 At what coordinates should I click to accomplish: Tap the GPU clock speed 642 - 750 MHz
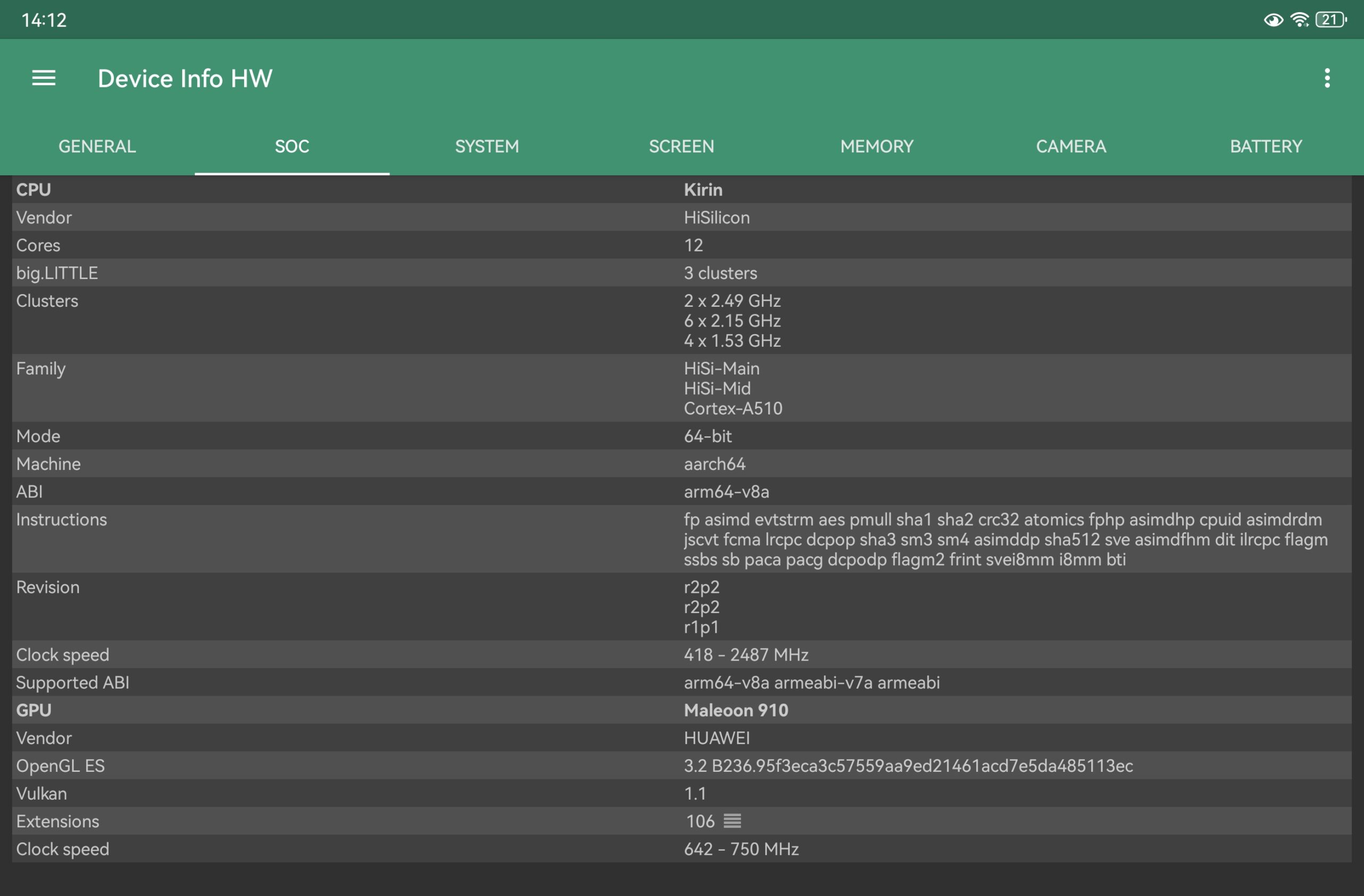click(x=741, y=849)
